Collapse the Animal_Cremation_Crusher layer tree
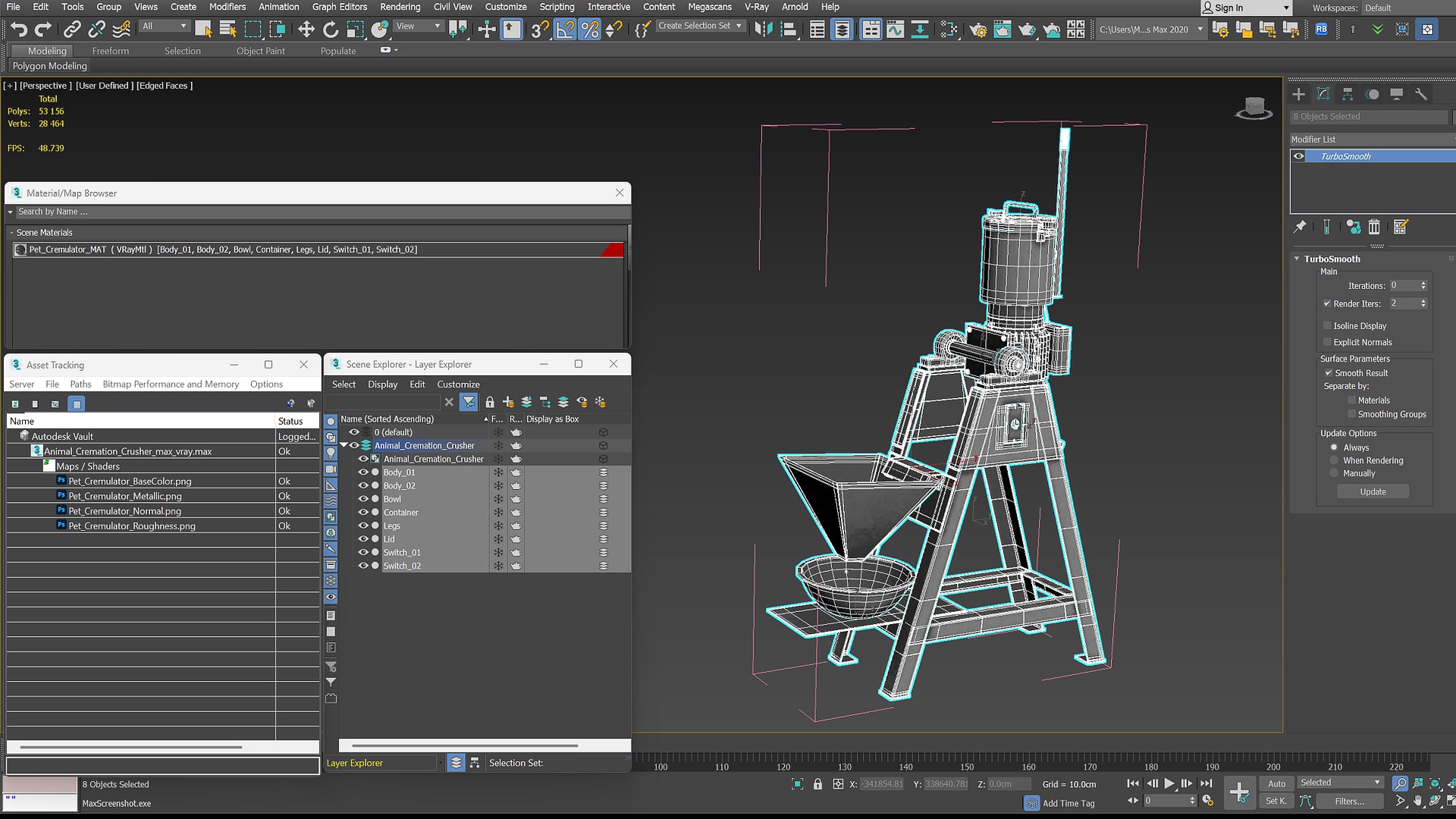 click(344, 445)
